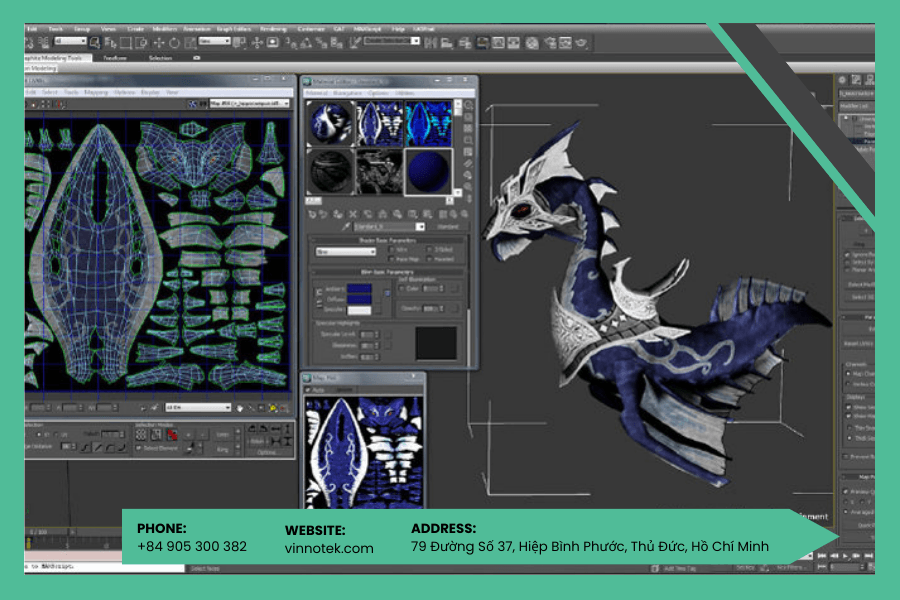This screenshot has width=900, height=600.
Task: Open the map selection dropdown in UV editor
Action: point(249,103)
